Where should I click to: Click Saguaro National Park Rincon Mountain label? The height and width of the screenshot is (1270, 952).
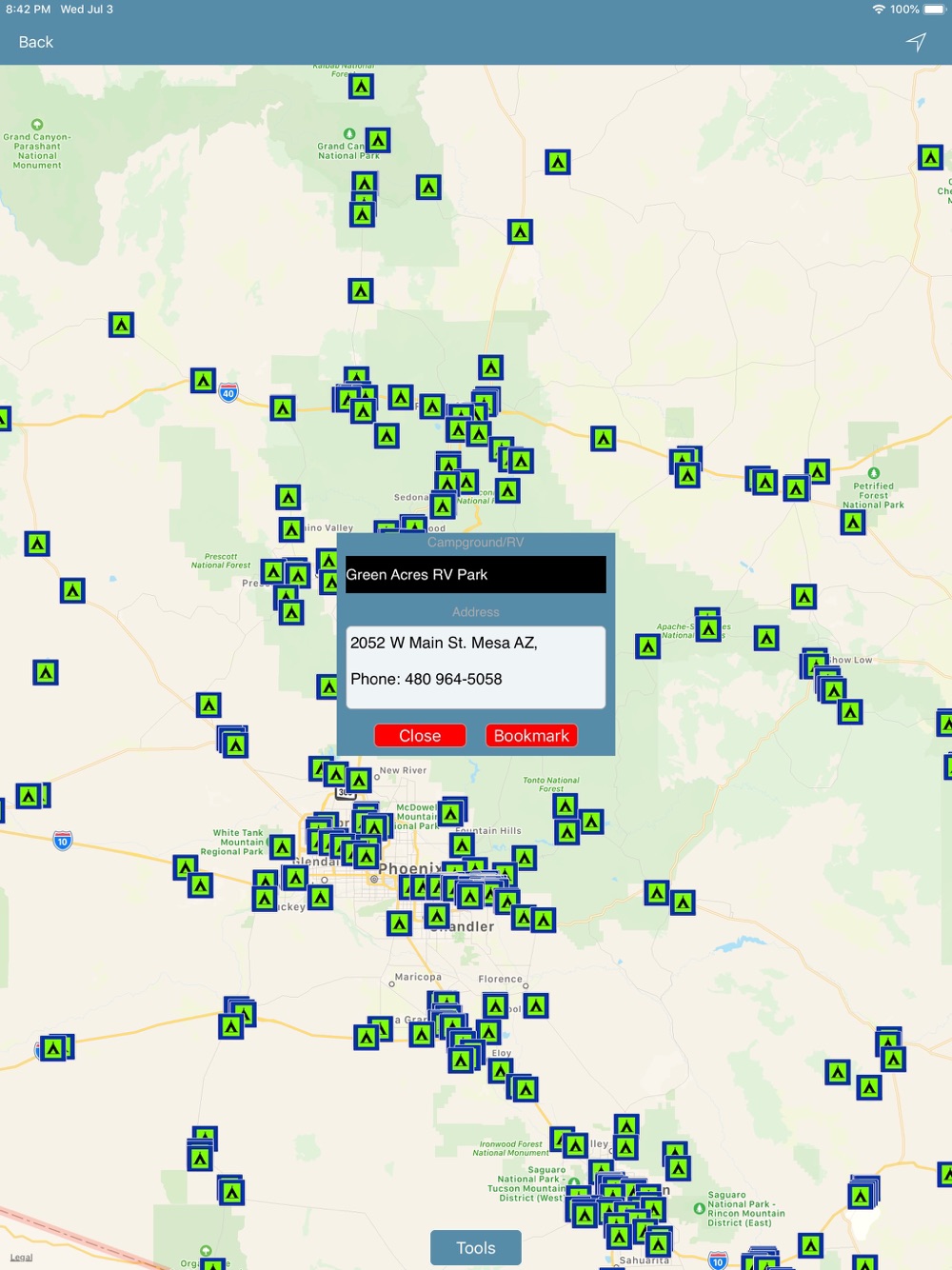coord(746,1209)
